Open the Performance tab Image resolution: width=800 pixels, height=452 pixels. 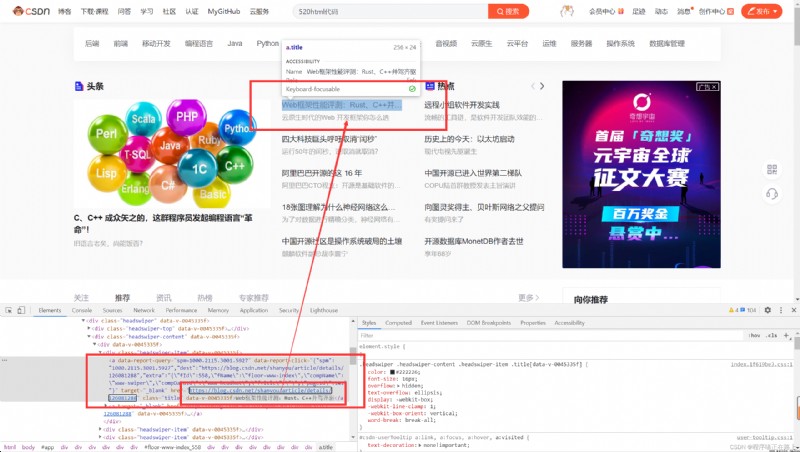tap(181, 310)
